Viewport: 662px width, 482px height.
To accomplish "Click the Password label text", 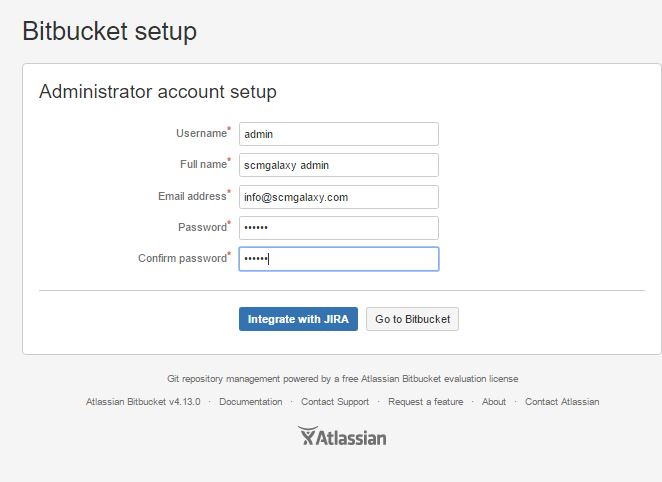I will coord(202,227).
